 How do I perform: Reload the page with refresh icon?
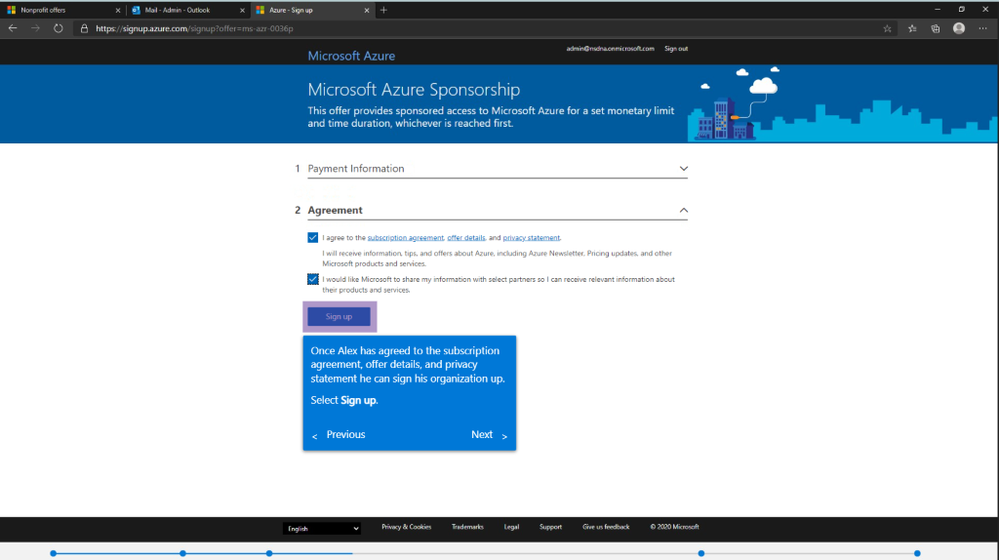tap(58, 28)
